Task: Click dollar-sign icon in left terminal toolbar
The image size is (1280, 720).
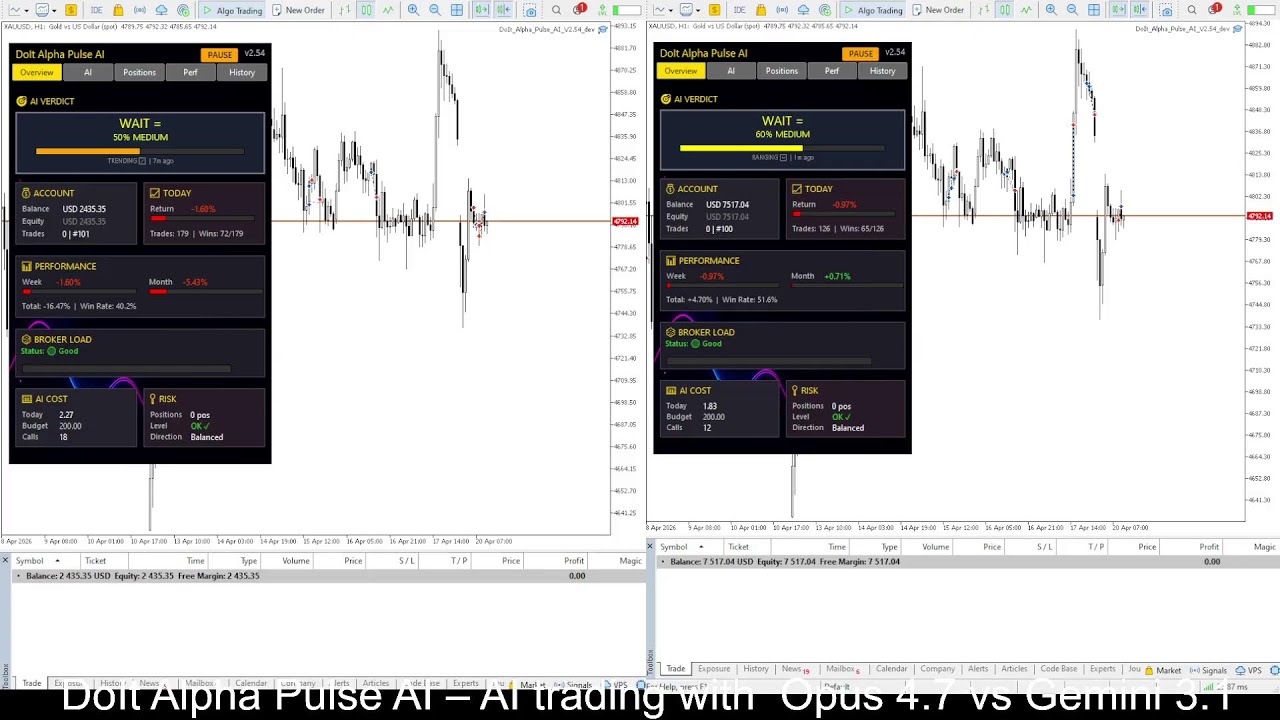Action: click(x=71, y=10)
